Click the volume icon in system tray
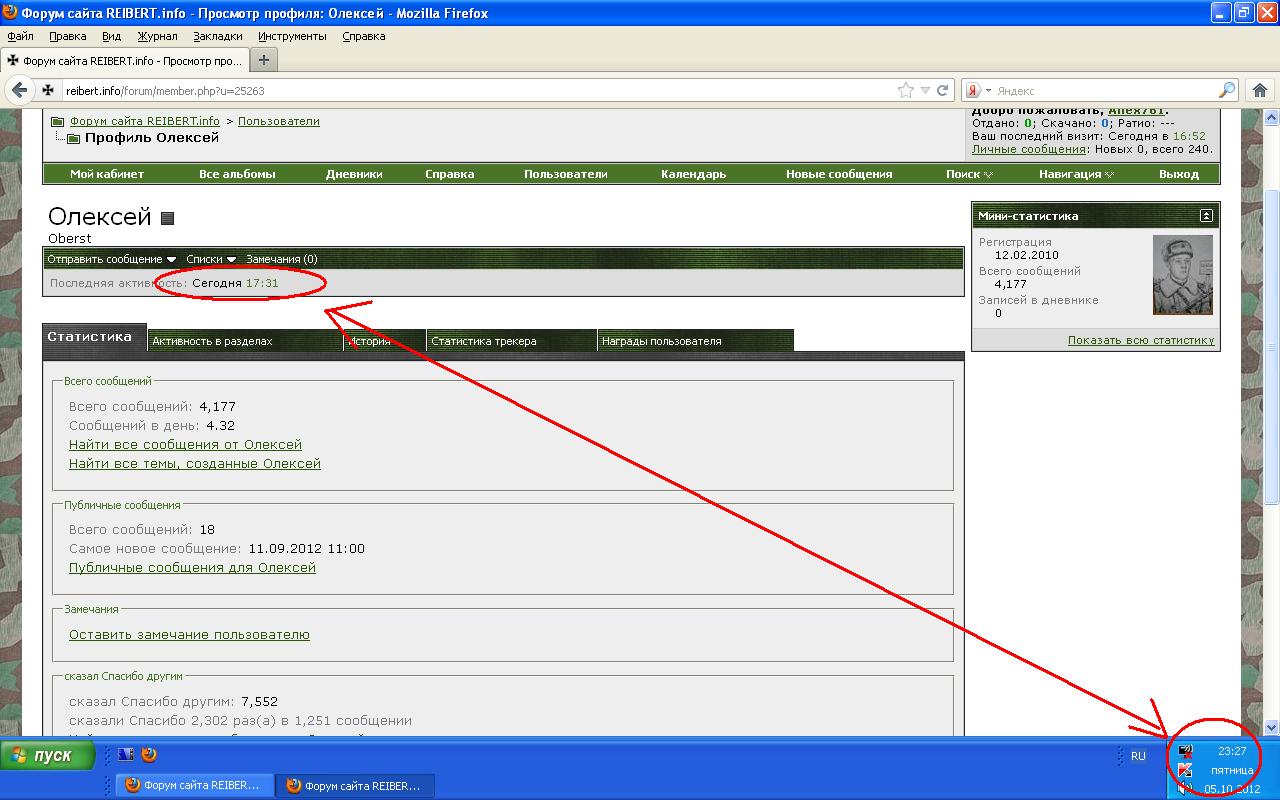The image size is (1280, 800). pos(1185,789)
